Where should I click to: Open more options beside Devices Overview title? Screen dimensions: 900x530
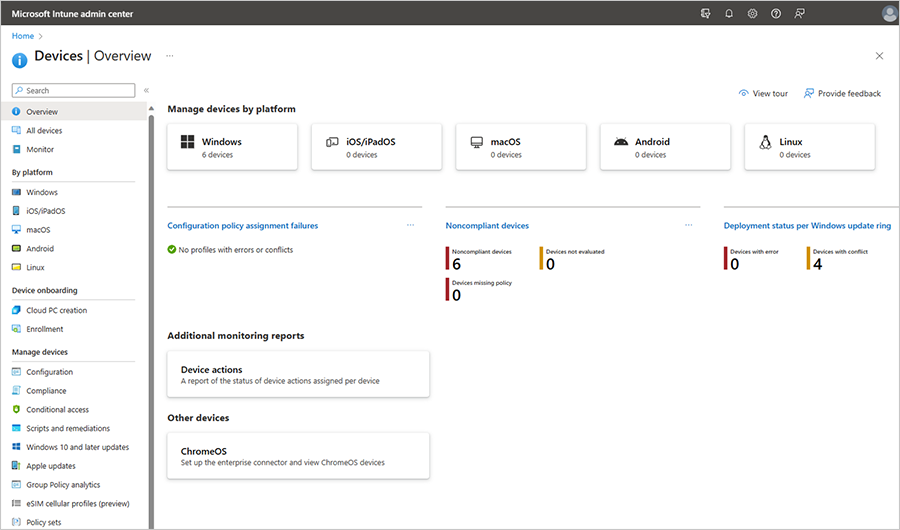[169, 56]
